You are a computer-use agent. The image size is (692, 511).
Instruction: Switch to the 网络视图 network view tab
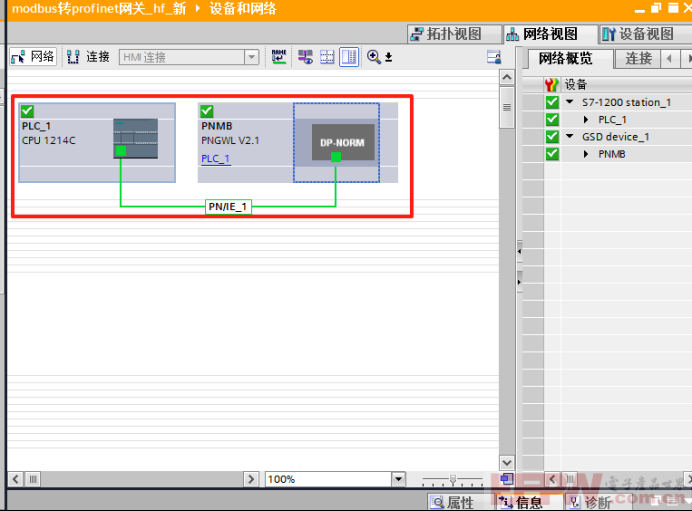pyautogui.click(x=550, y=34)
